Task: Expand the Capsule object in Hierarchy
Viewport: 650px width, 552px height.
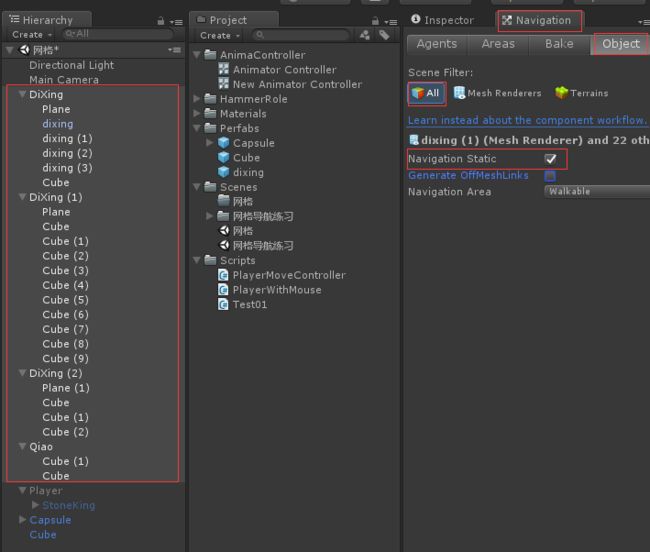Action: [x=22, y=519]
